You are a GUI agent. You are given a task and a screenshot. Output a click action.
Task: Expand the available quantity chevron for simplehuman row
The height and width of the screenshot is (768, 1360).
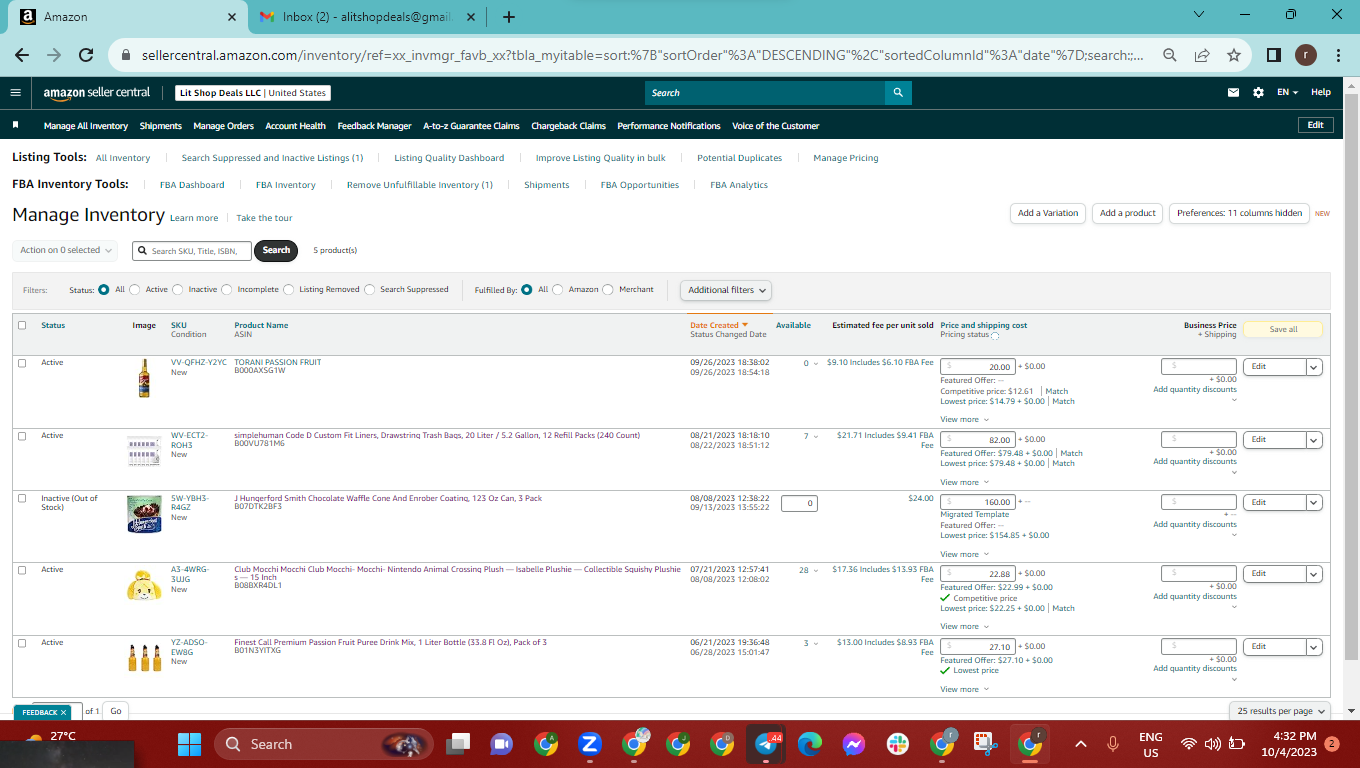[x=815, y=437]
